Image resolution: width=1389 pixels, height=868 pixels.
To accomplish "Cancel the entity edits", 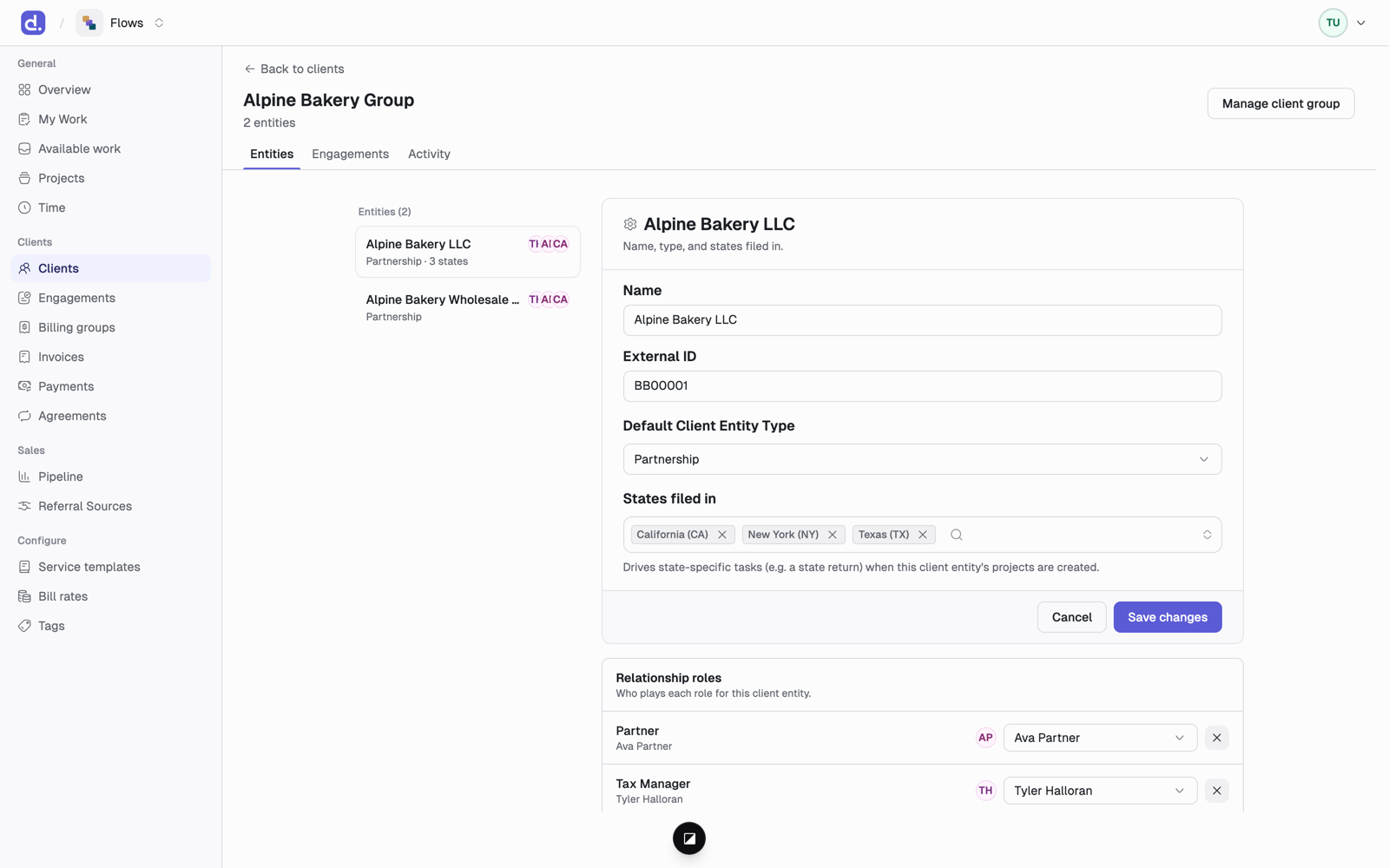I will 1071,617.
